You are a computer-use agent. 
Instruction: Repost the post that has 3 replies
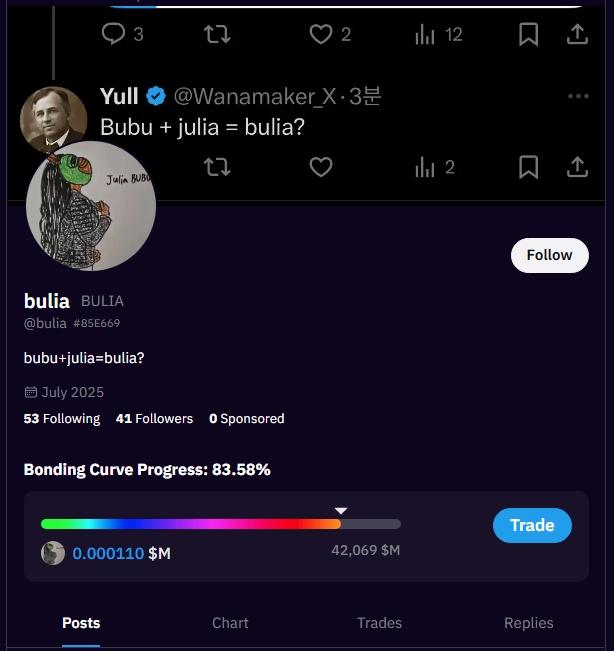coord(217,34)
